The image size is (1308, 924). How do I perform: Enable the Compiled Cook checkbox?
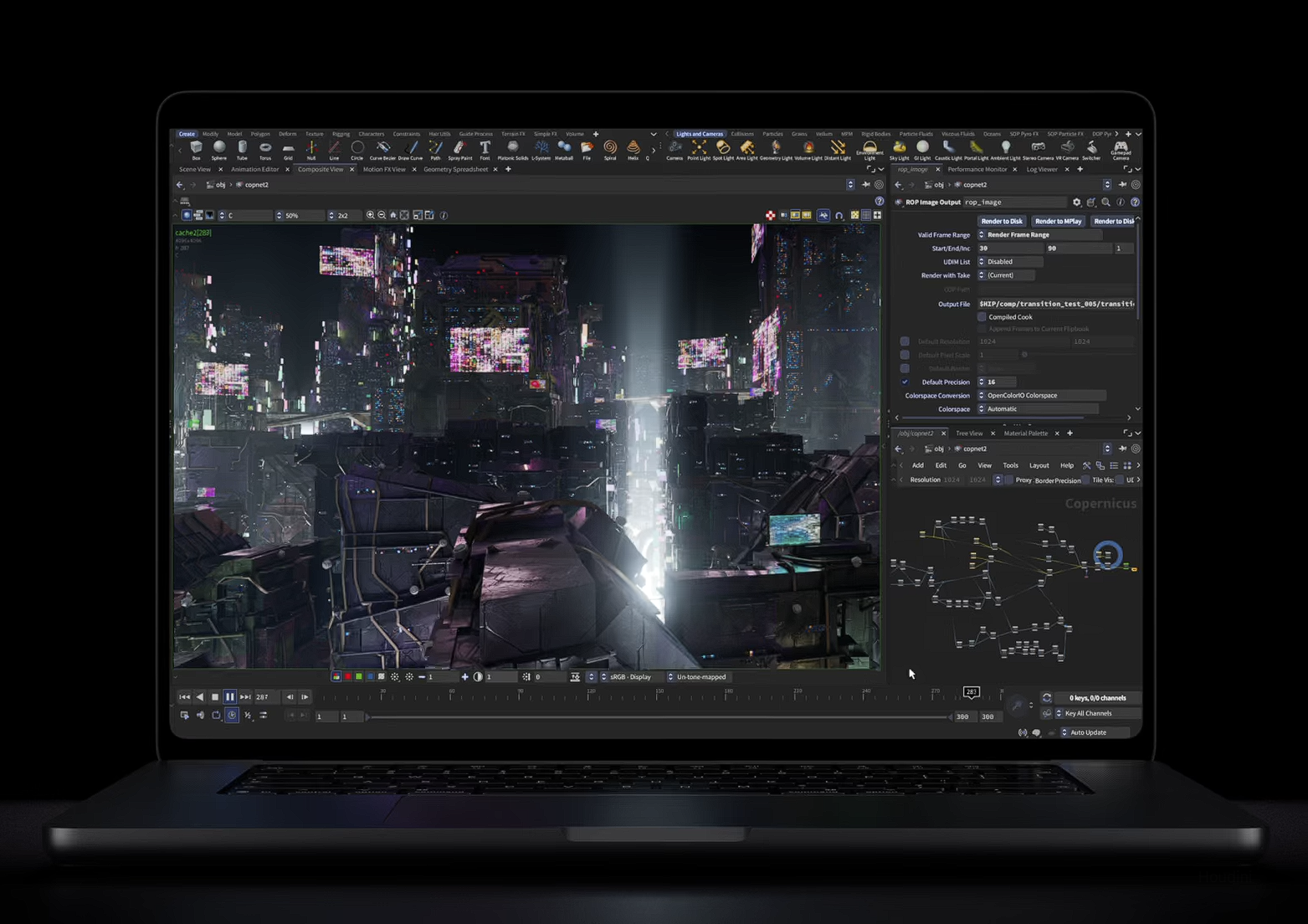982,317
